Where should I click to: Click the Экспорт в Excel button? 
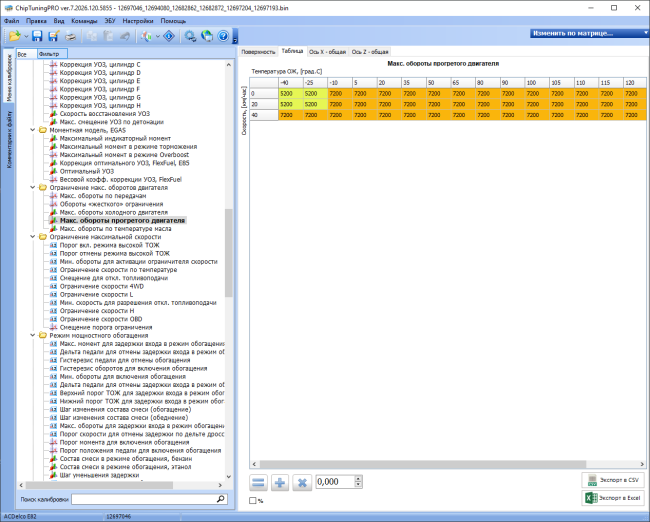click(x=613, y=498)
